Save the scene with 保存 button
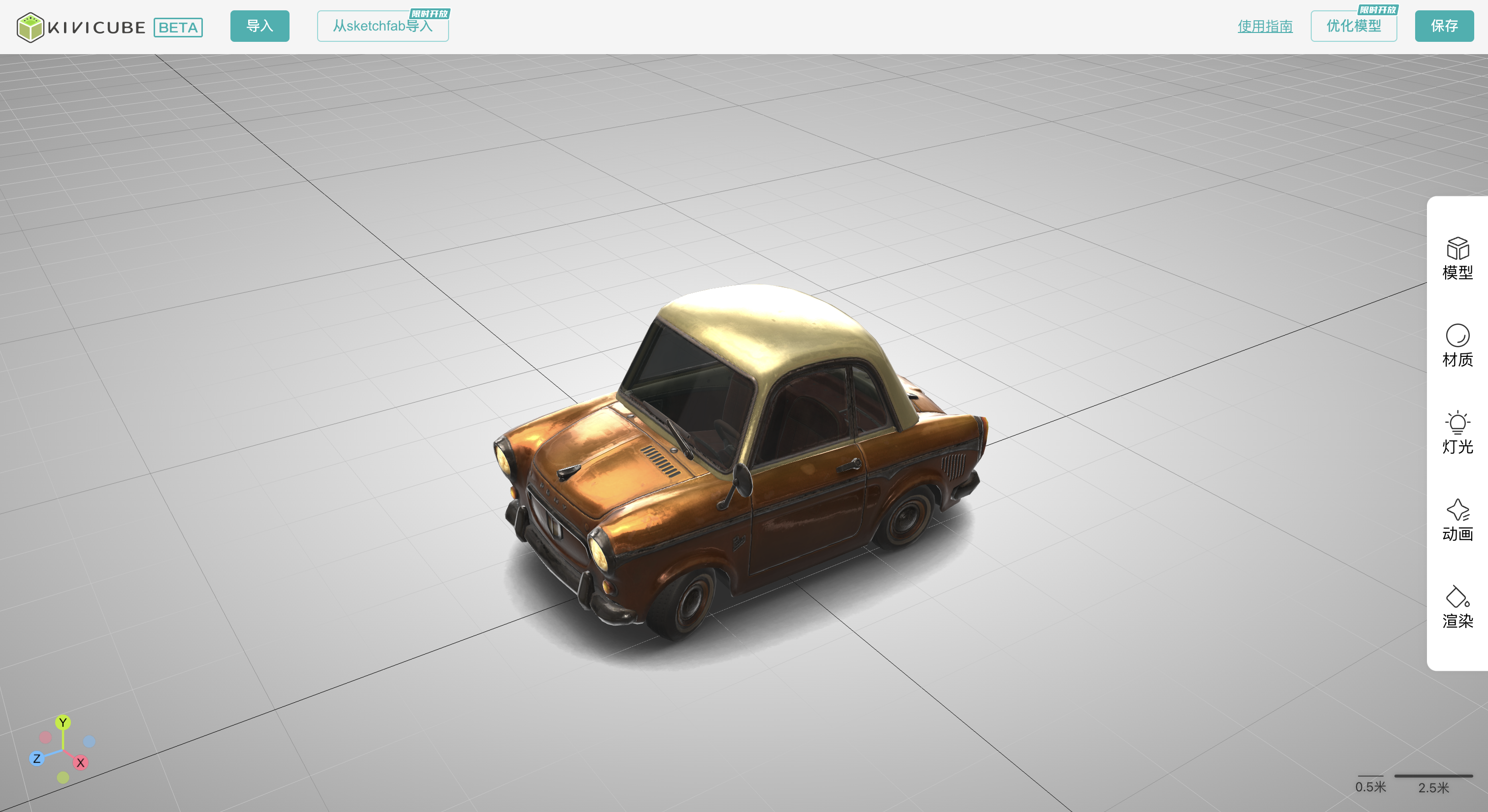This screenshot has width=1488, height=812. pyautogui.click(x=1444, y=26)
